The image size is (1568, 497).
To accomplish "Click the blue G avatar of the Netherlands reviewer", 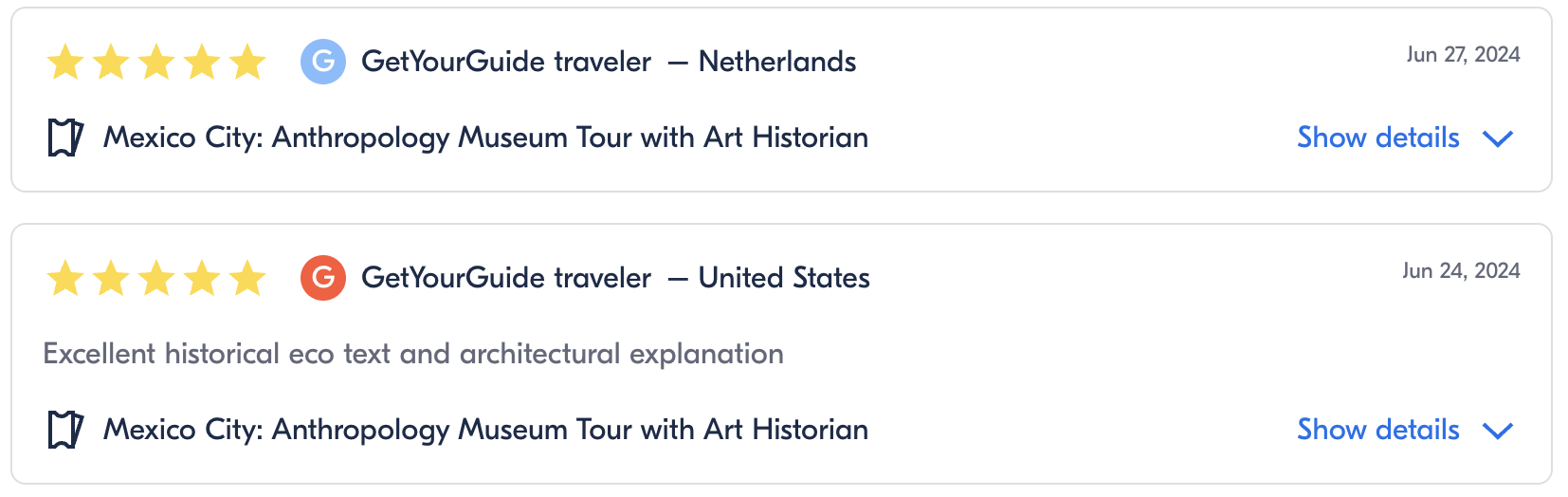I will 322,62.
